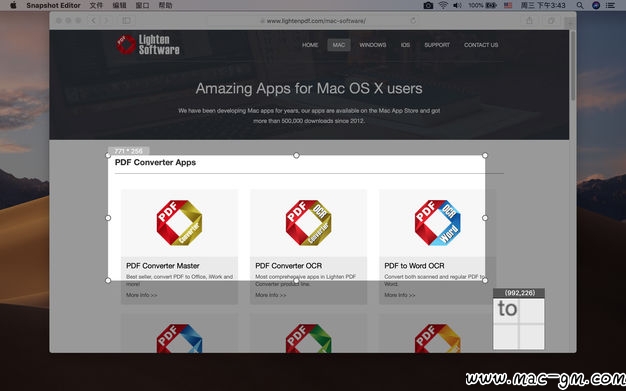The height and width of the screenshot is (391, 626).
Task: Open Notification Center
Action: (x=610, y=5)
